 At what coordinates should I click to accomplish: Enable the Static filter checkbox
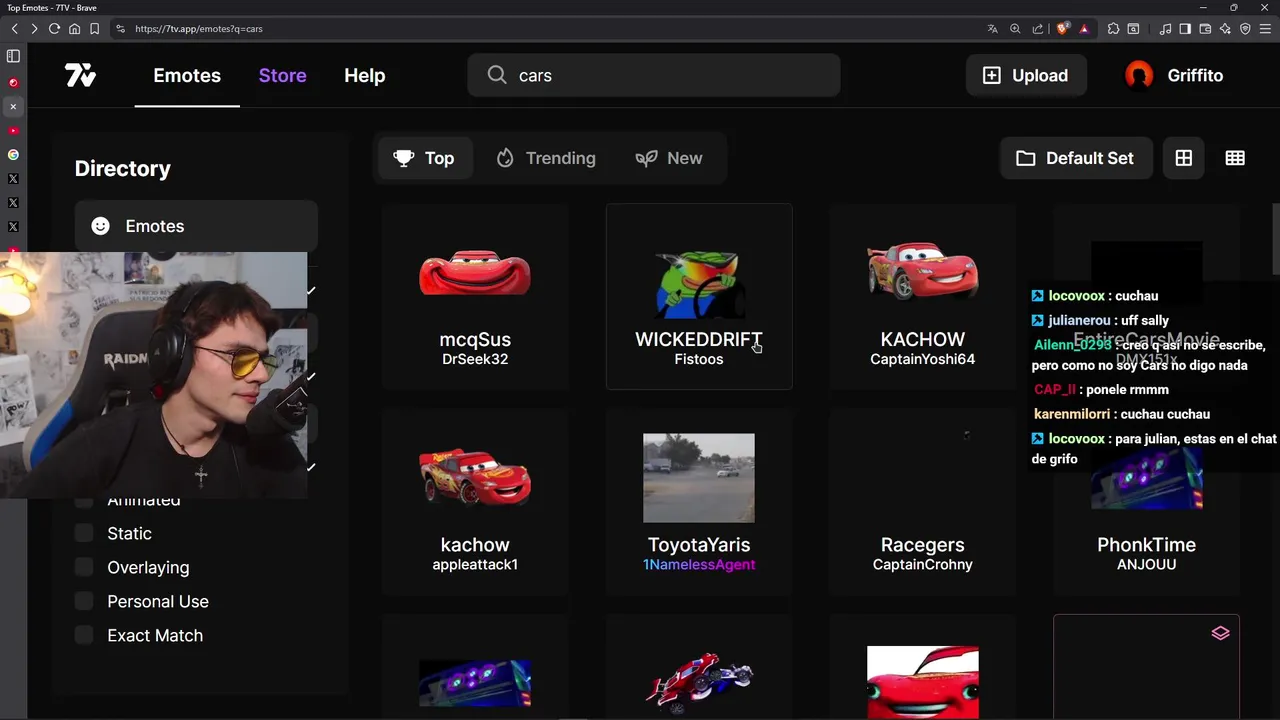click(84, 533)
